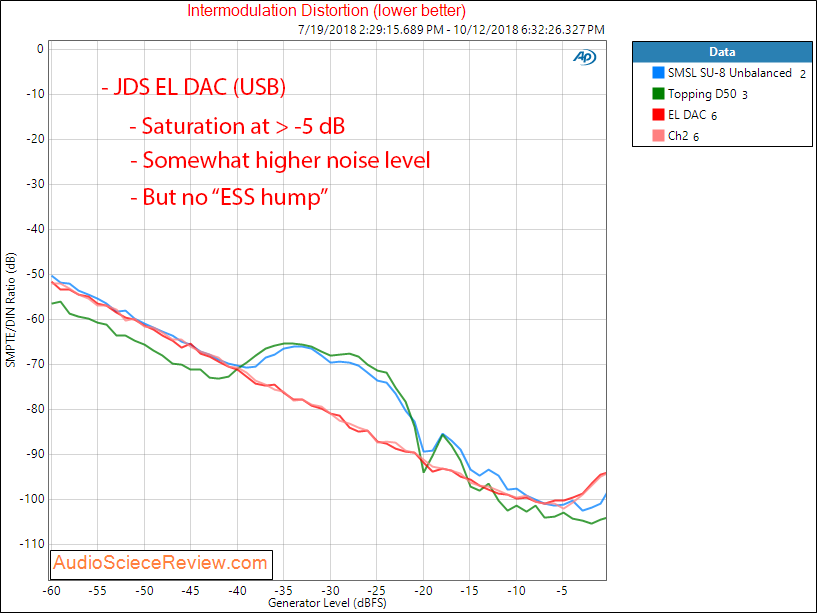Click the pink Ch2 legend swatch
The image size is (817, 613).
click(659, 136)
